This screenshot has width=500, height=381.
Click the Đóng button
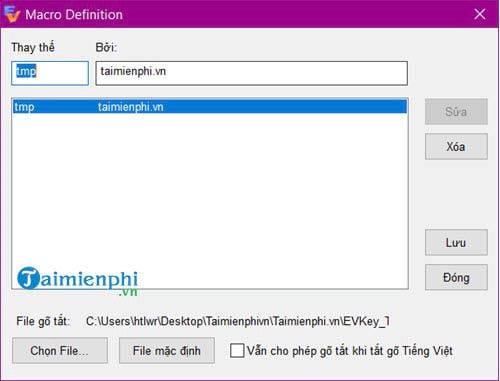[456, 277]
